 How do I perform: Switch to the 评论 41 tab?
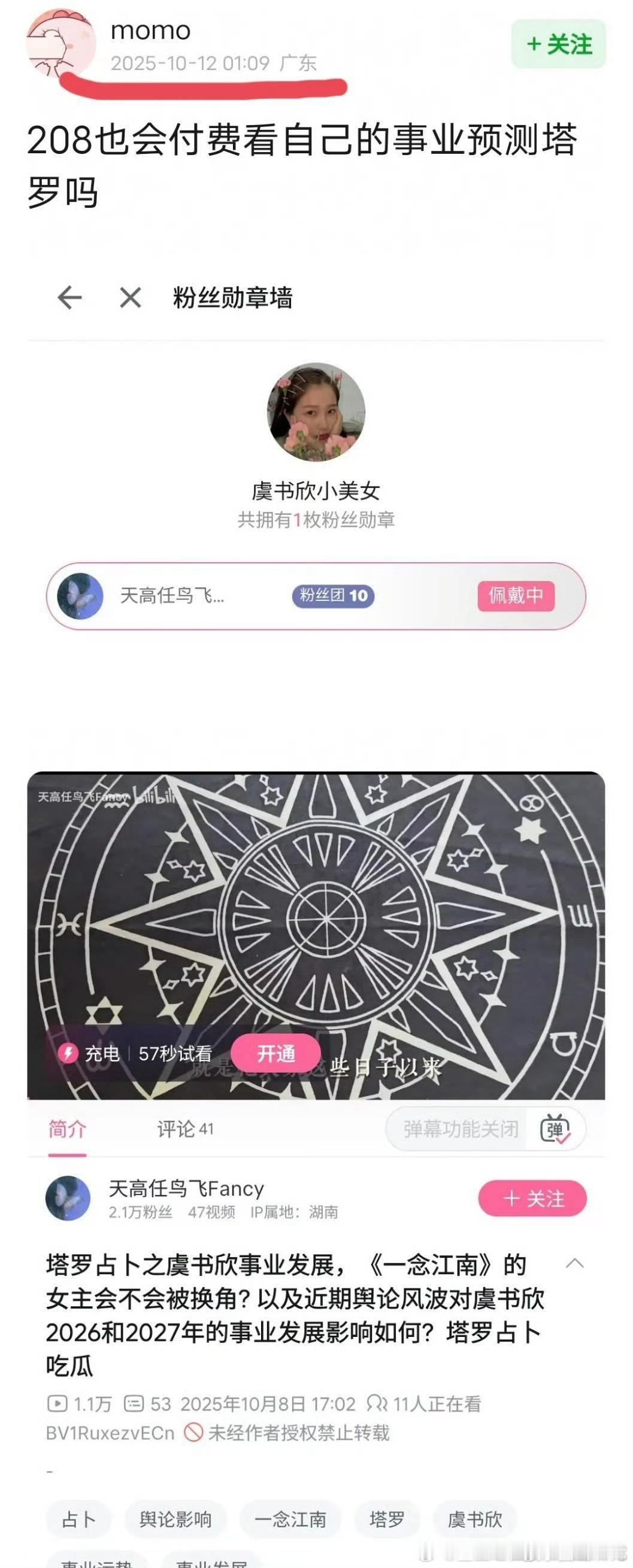pyautogui.click(x=186, y=1129)
